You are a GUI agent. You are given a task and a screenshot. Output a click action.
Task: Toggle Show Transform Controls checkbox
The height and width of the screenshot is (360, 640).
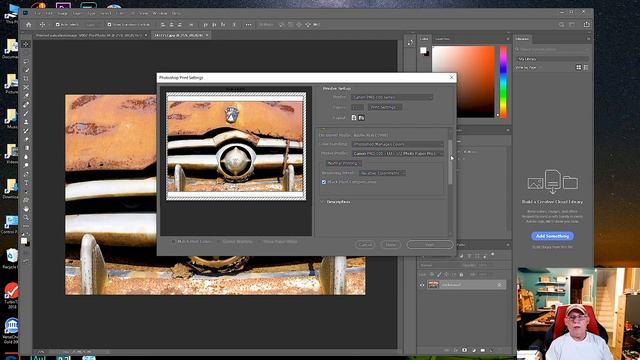(109, 24)
